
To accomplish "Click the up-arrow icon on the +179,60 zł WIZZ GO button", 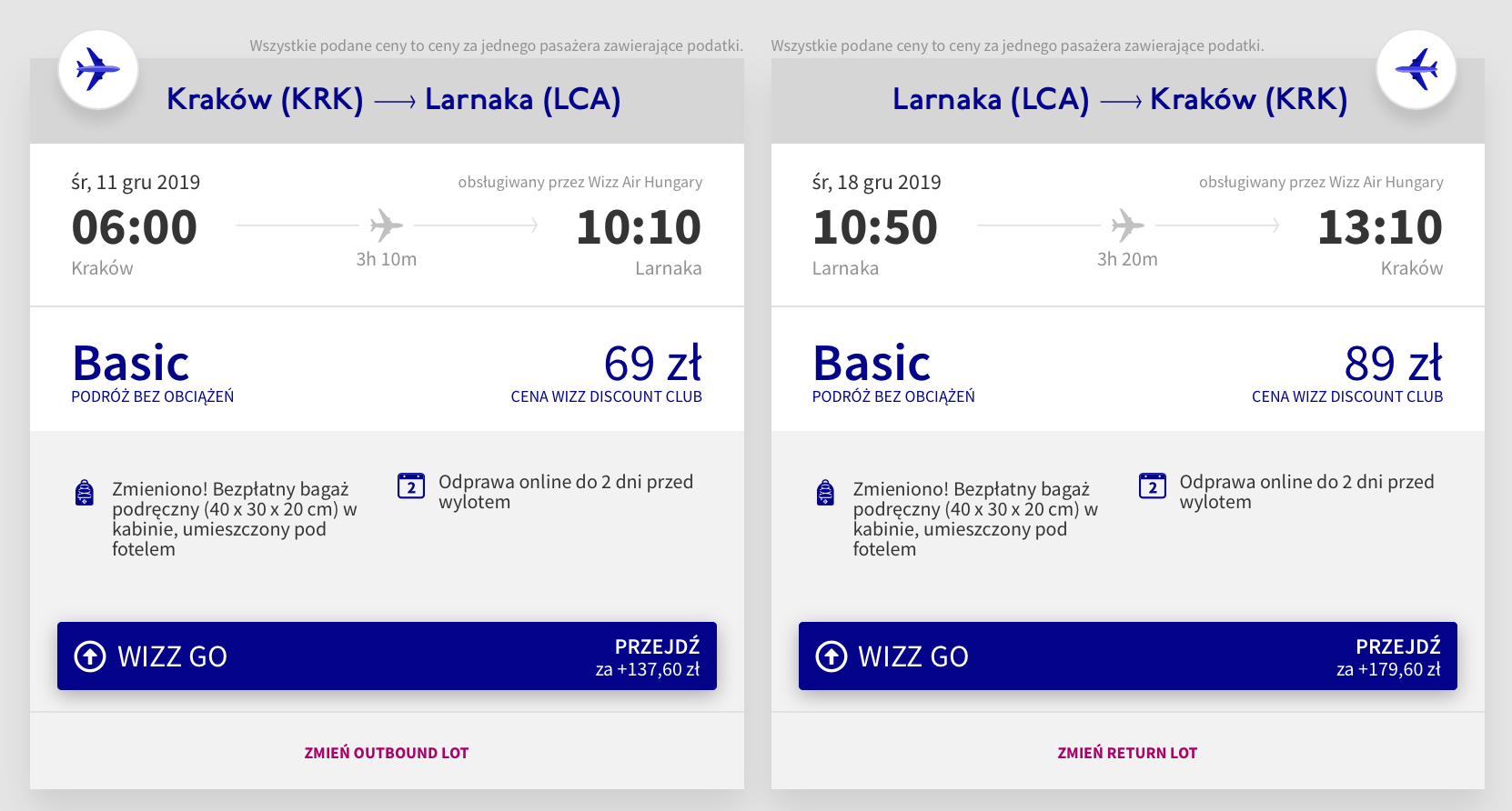I will (x=832, y=656).
